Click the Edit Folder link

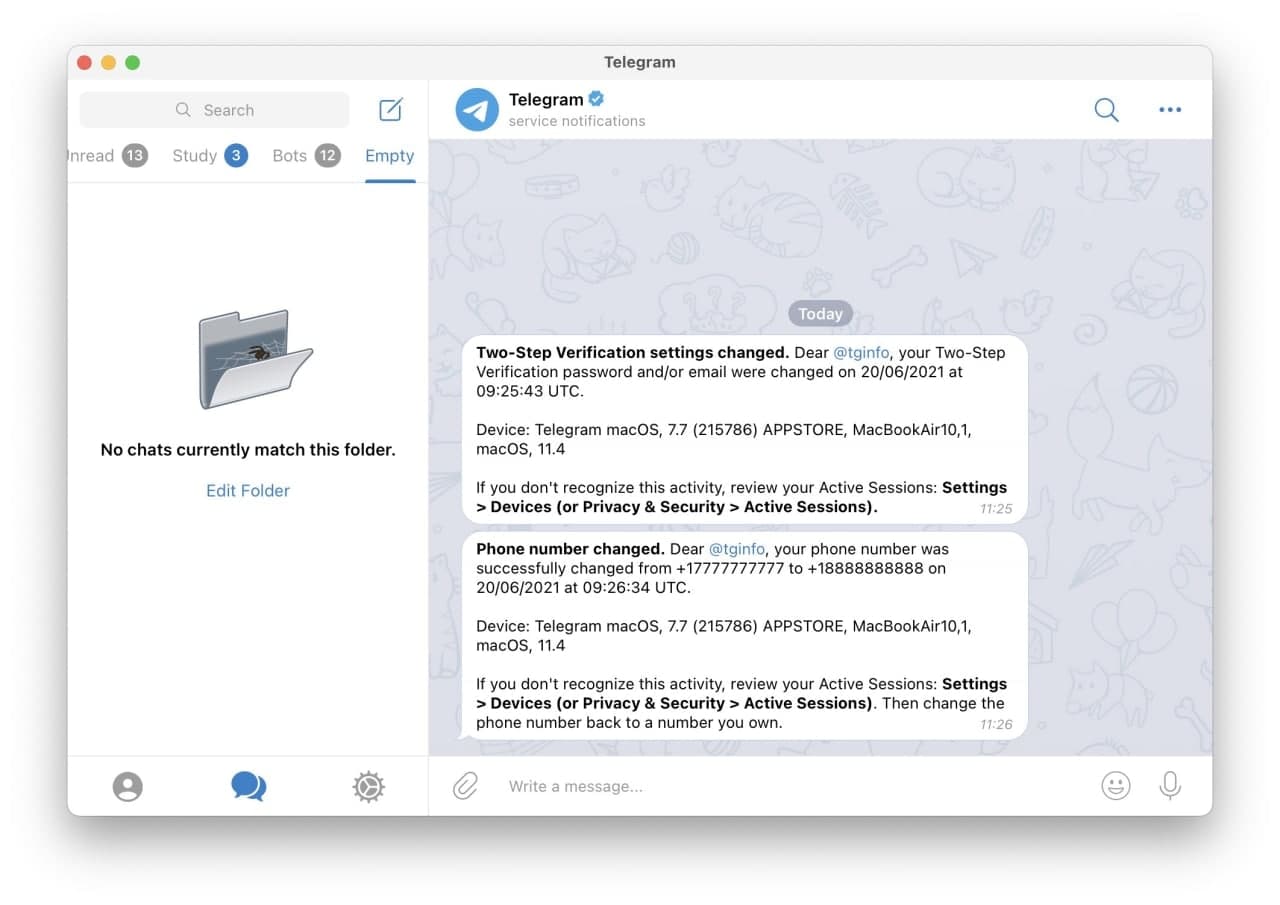pos(248,490)
